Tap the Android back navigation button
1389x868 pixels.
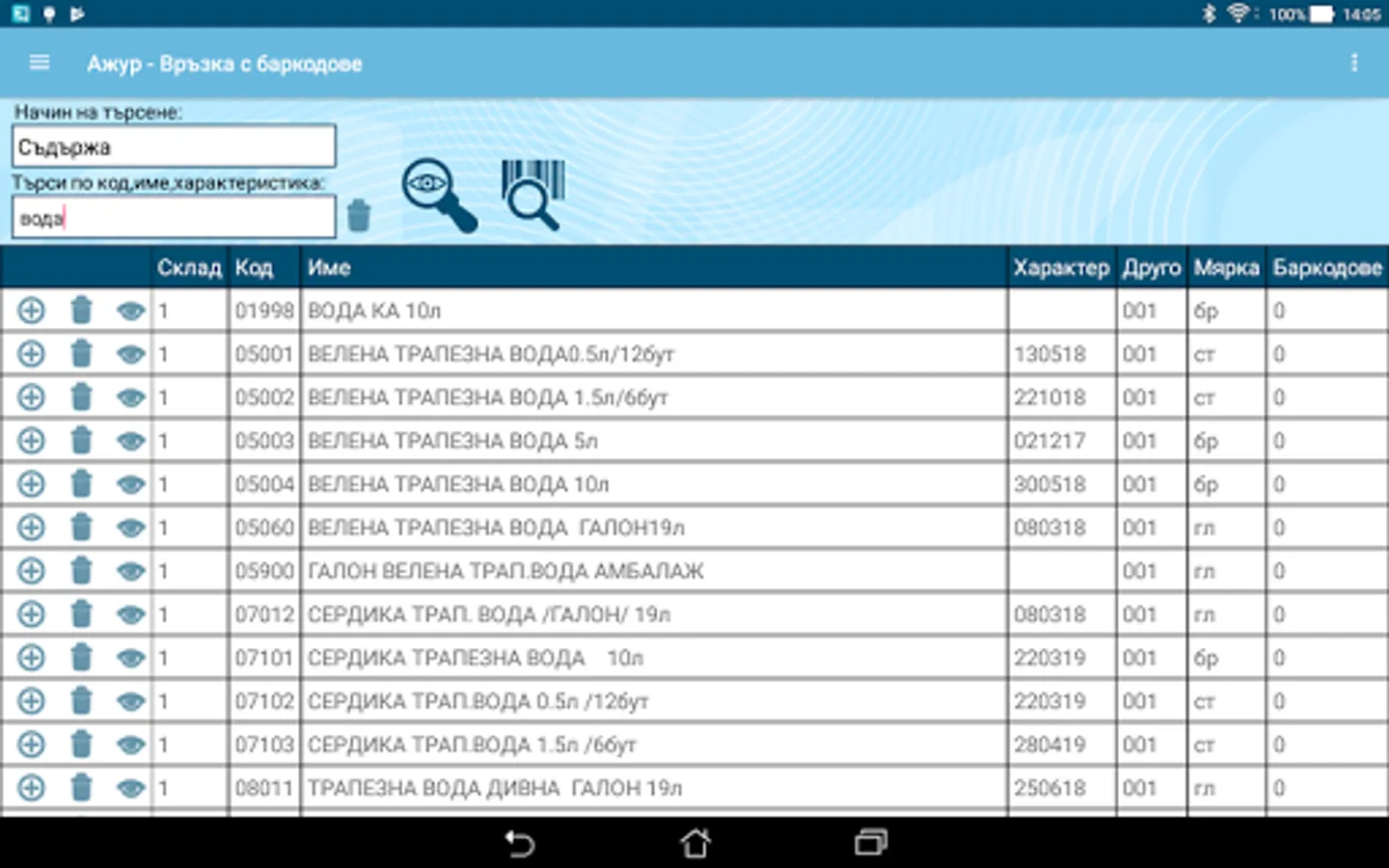point(520,844)
